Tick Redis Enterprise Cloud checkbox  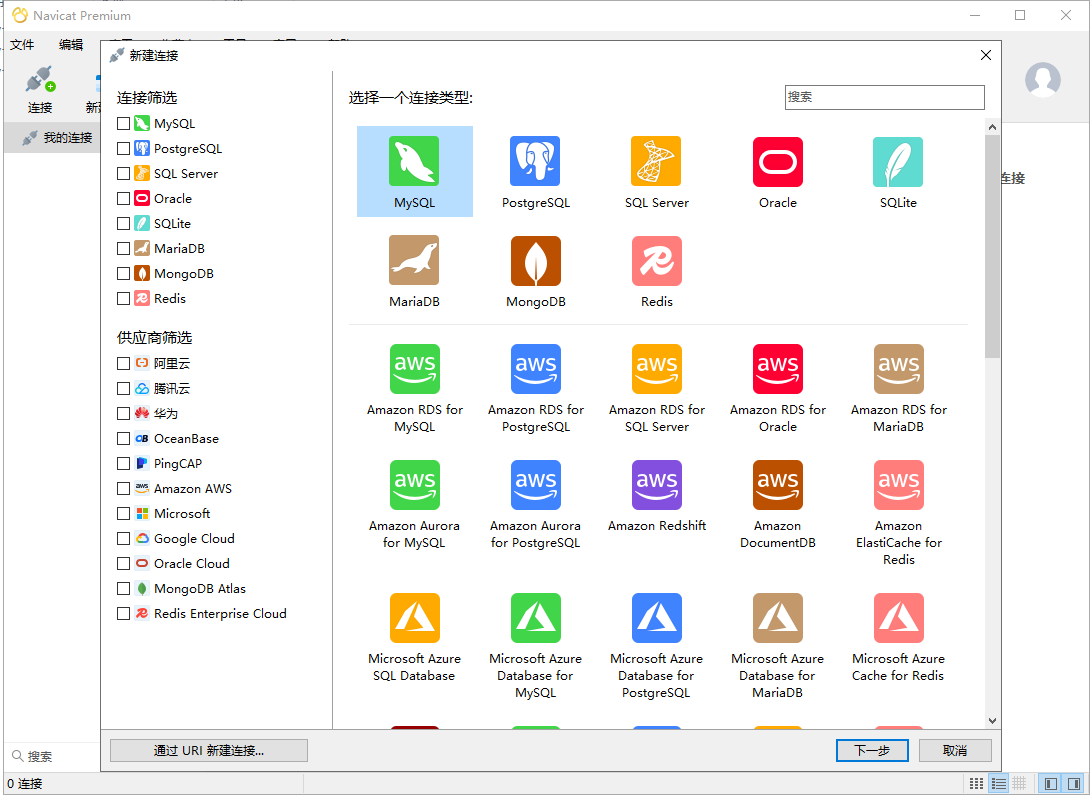(x=123, y=614)
